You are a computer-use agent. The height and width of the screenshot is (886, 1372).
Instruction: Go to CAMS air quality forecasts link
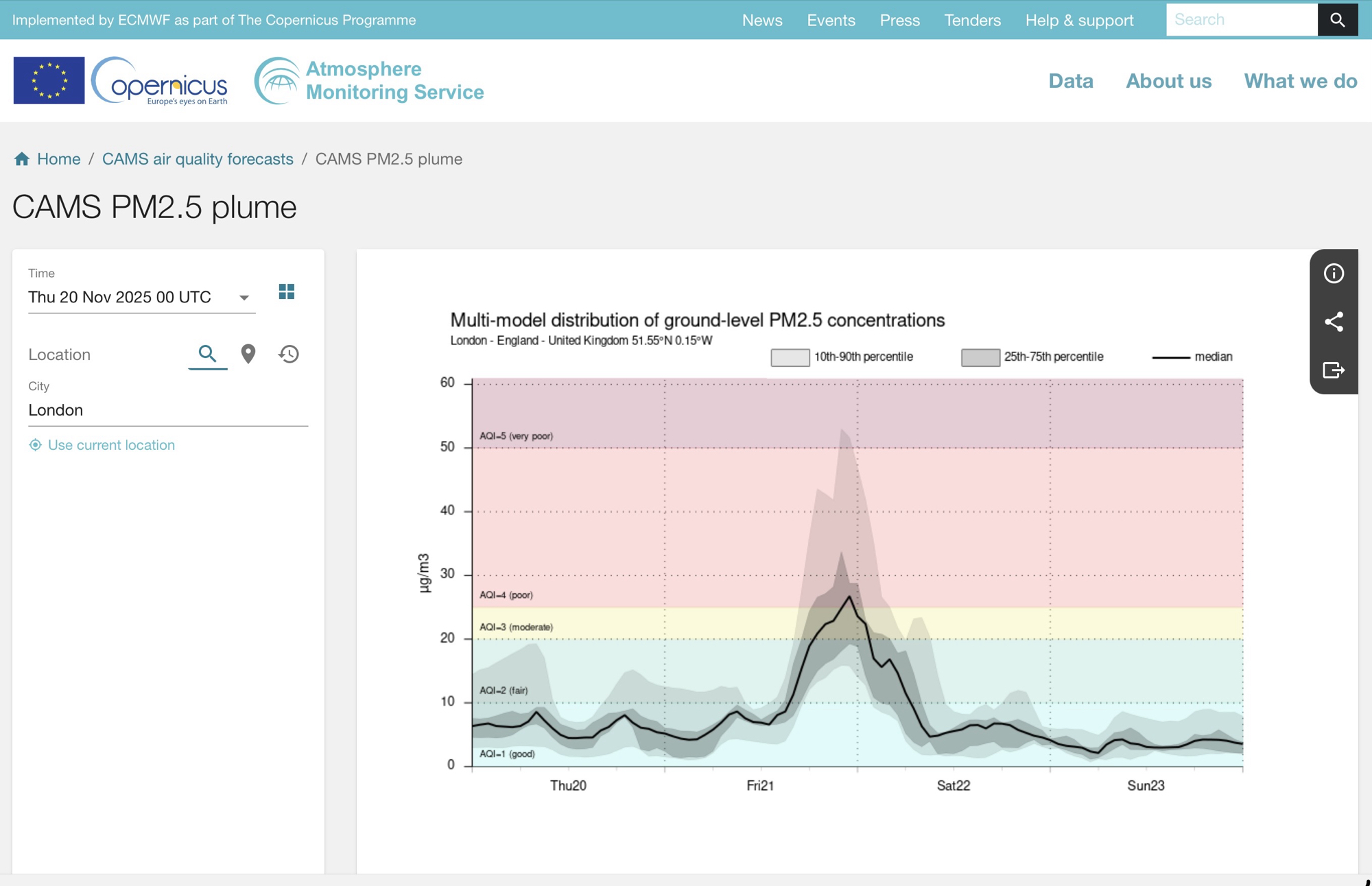[x=198, y=159]
